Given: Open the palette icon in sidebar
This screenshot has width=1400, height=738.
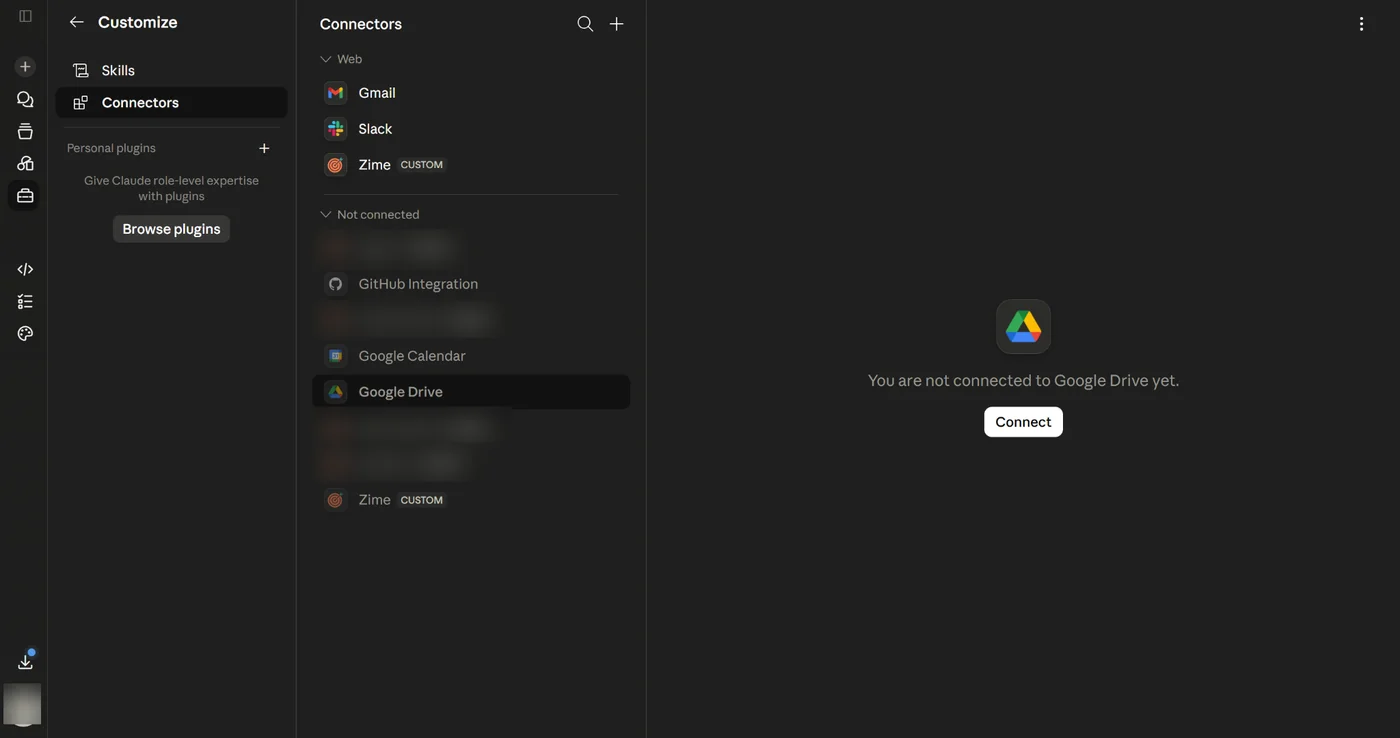Looking at the screenshot, I should coord(25,333).
